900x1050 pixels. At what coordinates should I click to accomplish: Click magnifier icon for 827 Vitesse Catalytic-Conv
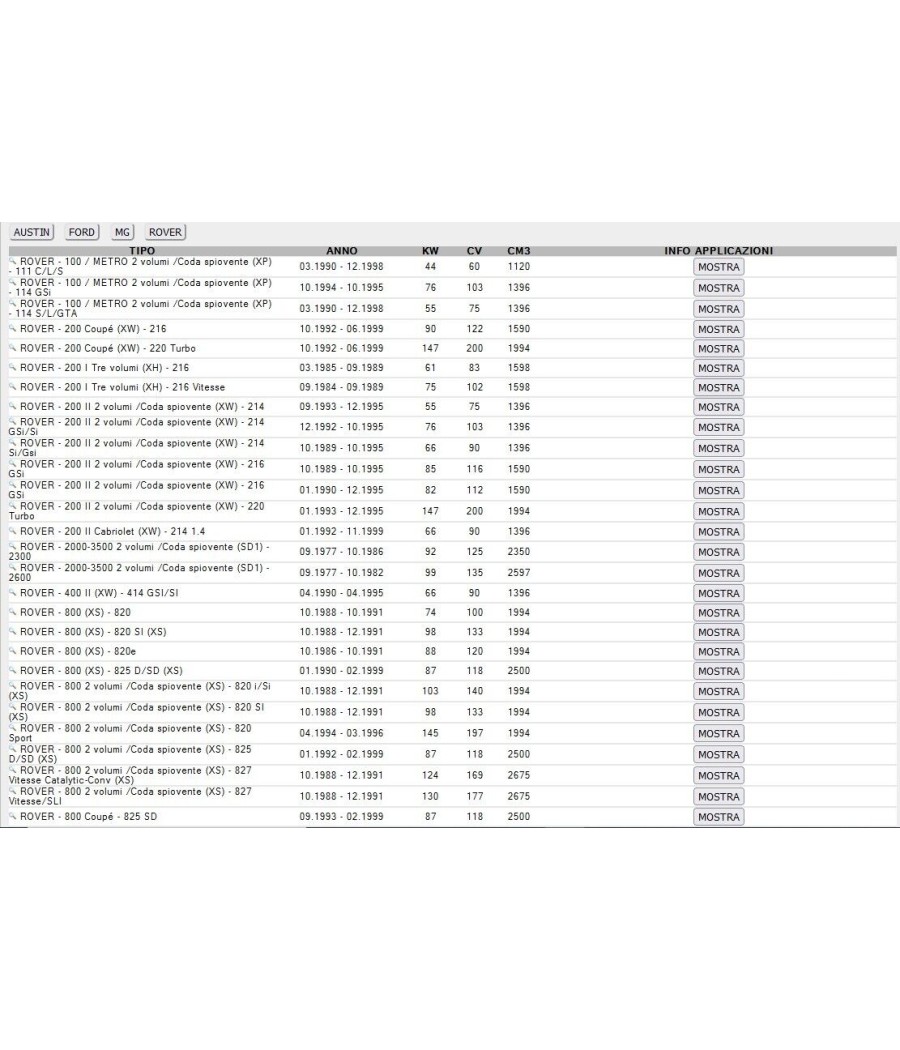13,769
